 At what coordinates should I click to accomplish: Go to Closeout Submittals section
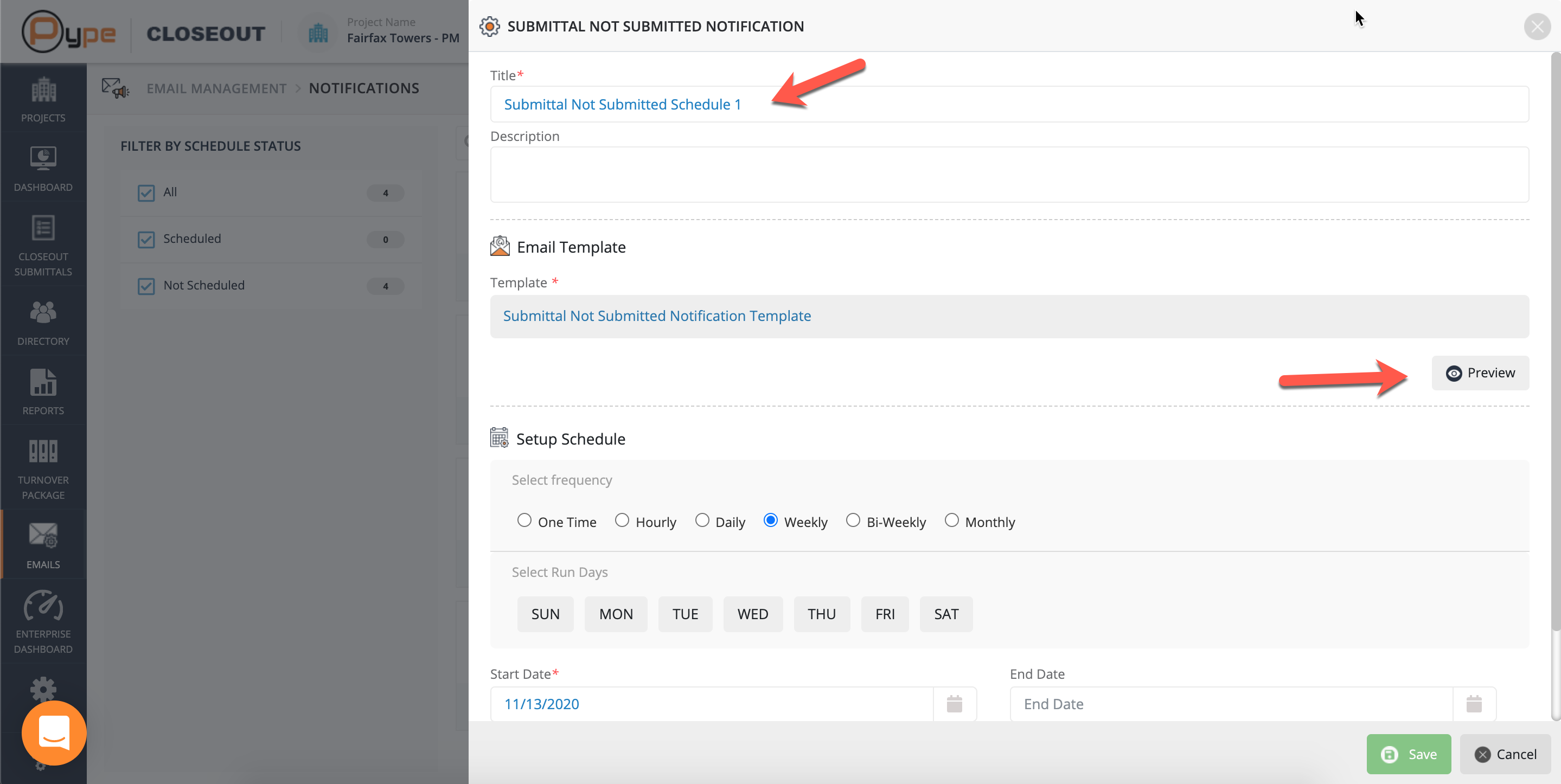(x=43, y=246)
